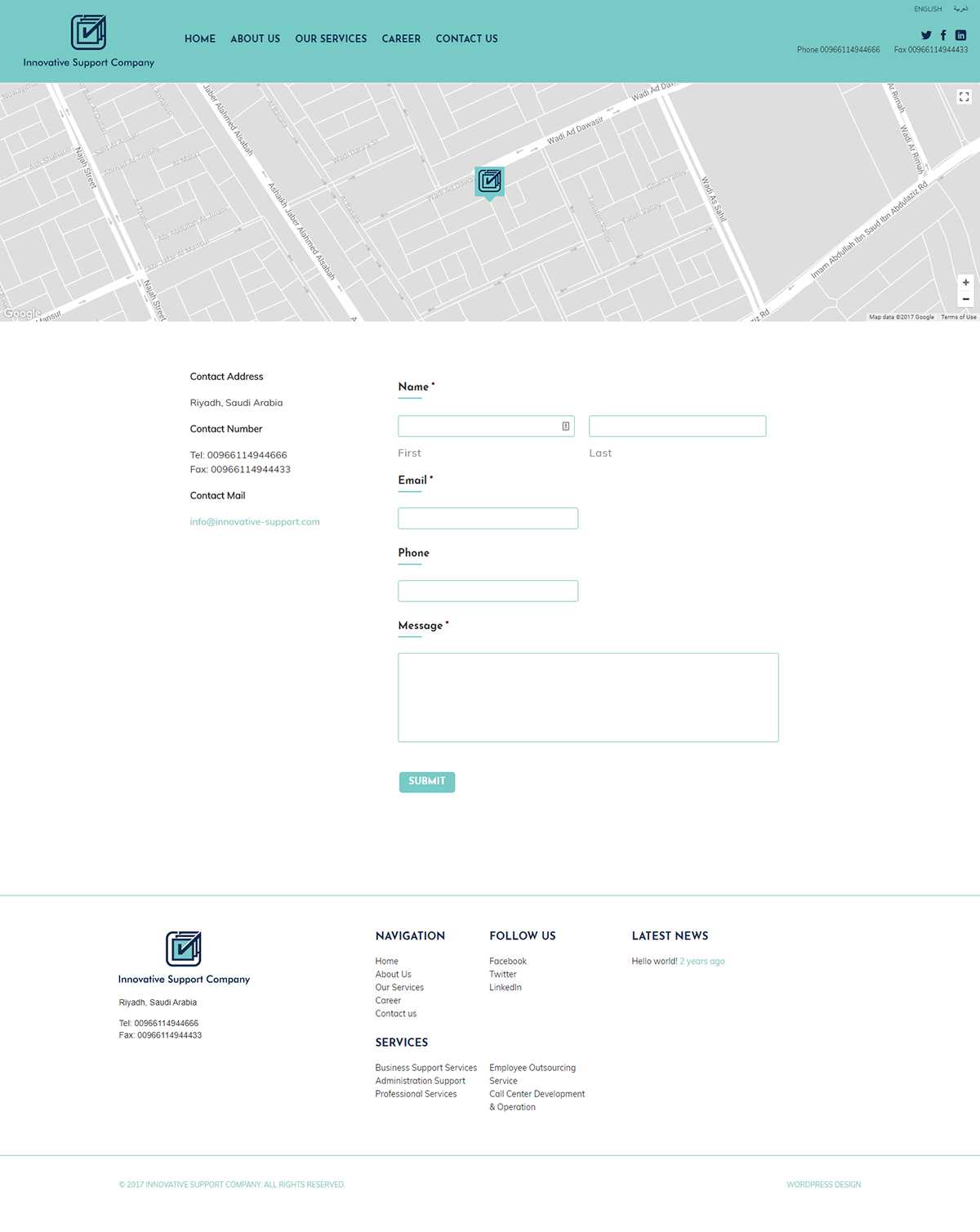
Task: Switch language to ENGLISH
Action: pyautogui.click(x=928, y=9)
